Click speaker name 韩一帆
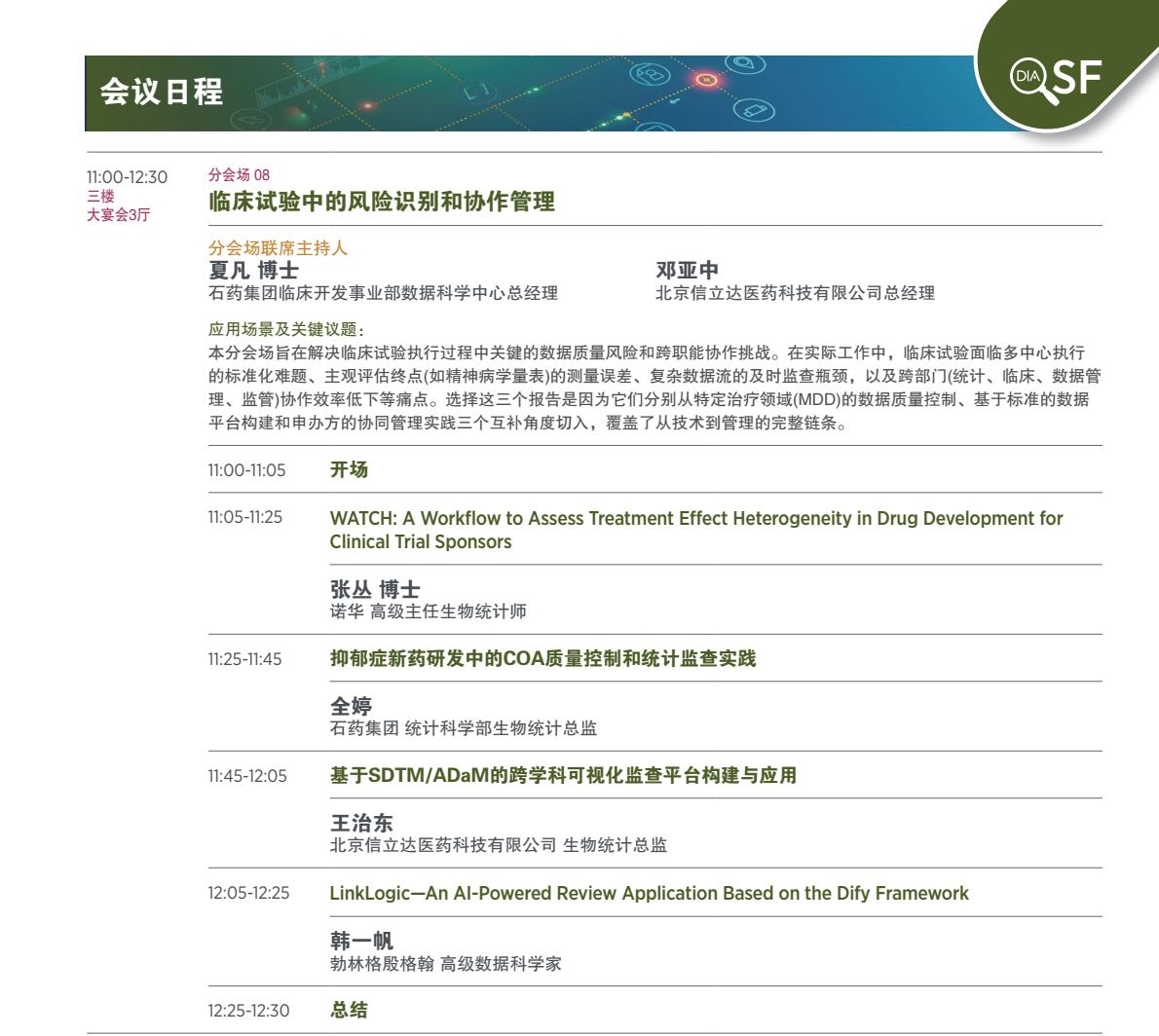 point(361,941)
